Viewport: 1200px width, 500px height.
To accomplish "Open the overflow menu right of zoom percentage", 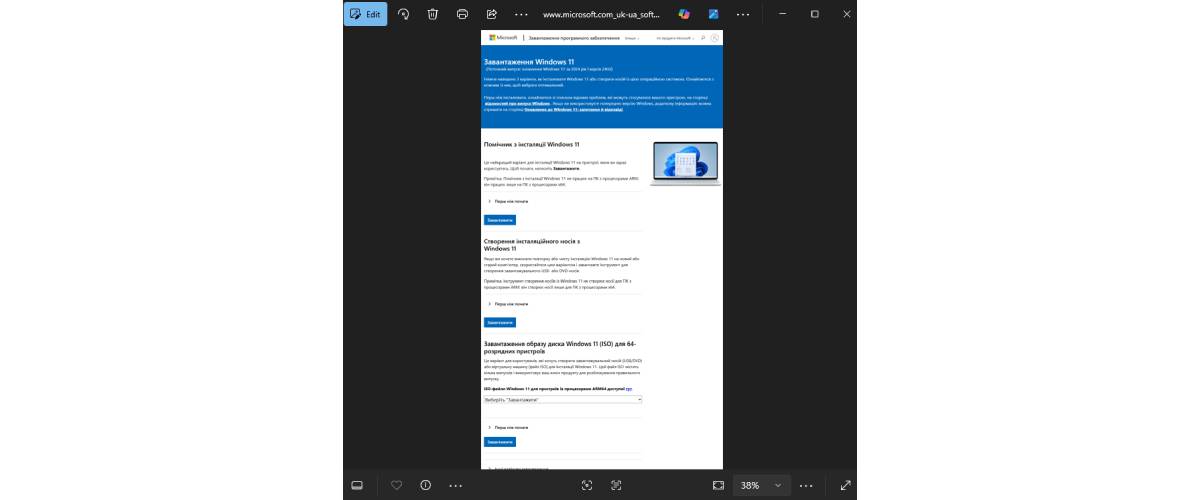I will click(x=807, y=485).
